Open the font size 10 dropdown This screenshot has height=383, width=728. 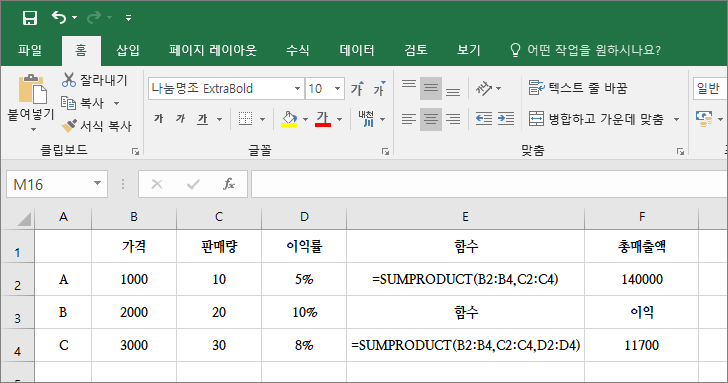click(x=338, y=88)
